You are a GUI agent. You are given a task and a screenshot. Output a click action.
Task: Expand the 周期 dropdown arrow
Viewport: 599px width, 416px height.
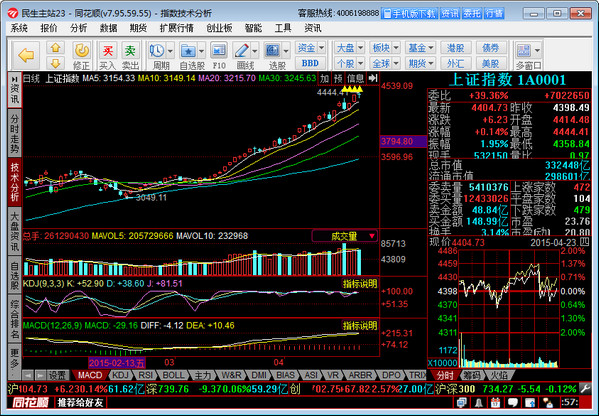(170, 51)
